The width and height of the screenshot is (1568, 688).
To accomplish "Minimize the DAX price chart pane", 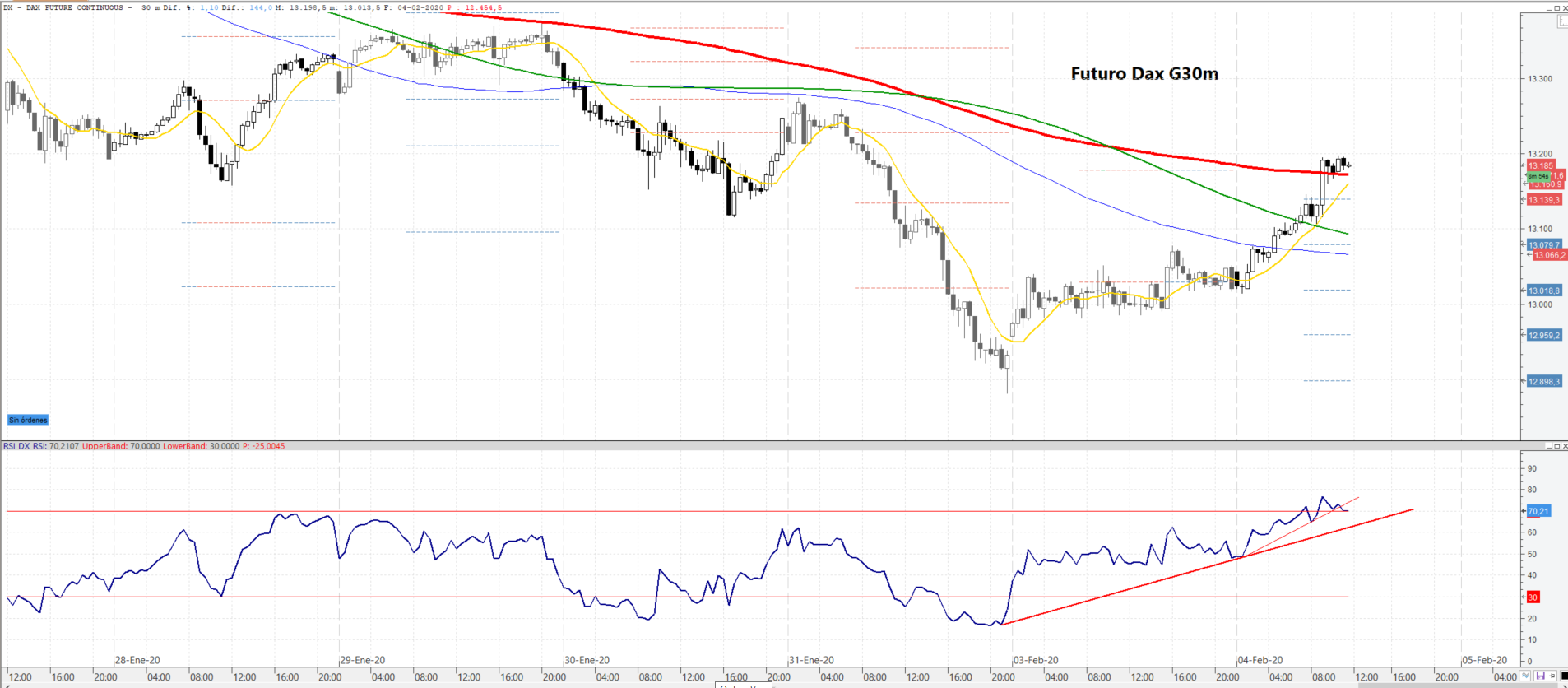I will pos(1549,8).
